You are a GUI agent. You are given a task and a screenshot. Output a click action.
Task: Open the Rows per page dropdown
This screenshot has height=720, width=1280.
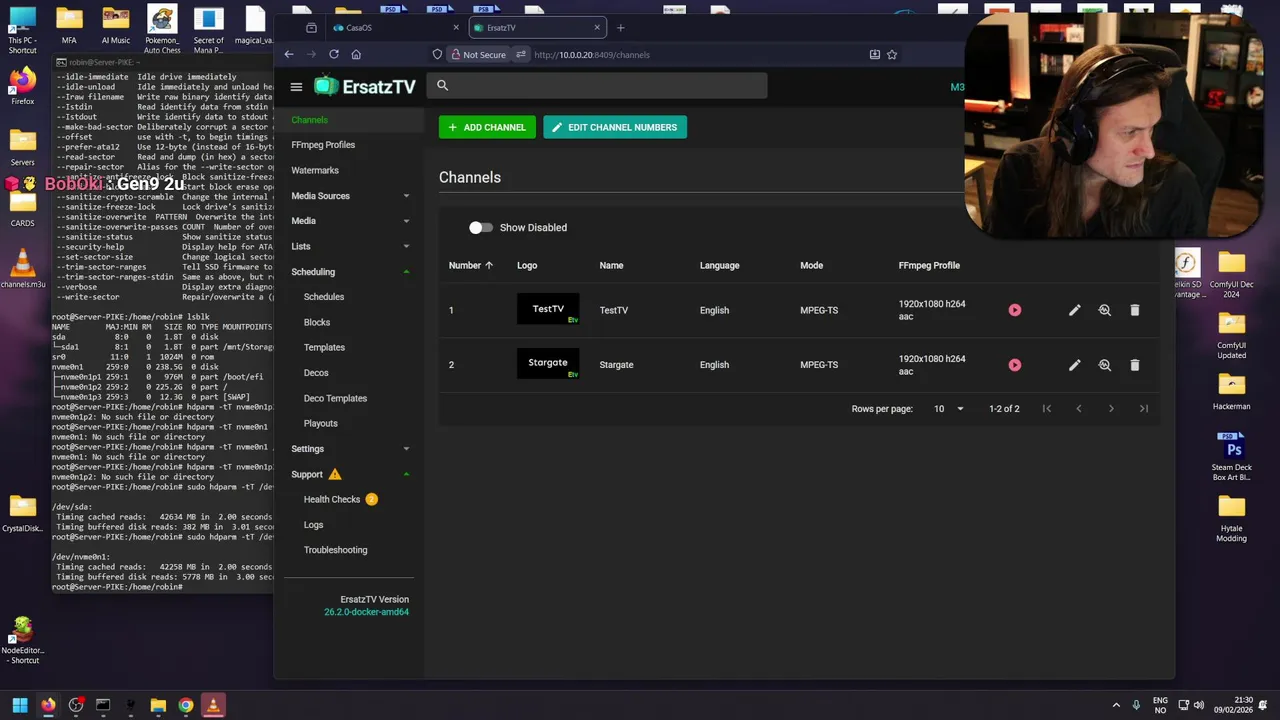pyautogui.click(x=949, y=408)
